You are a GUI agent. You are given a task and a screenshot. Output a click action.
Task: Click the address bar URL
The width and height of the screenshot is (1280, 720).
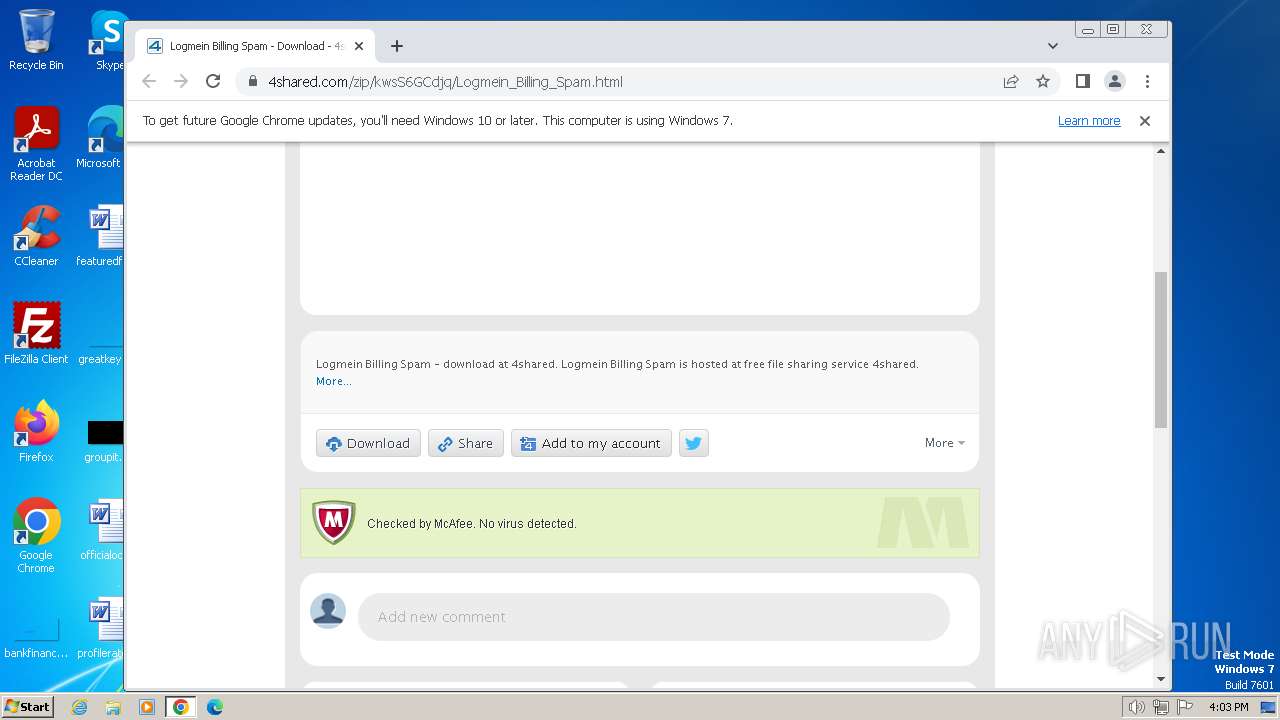(445, 82)
